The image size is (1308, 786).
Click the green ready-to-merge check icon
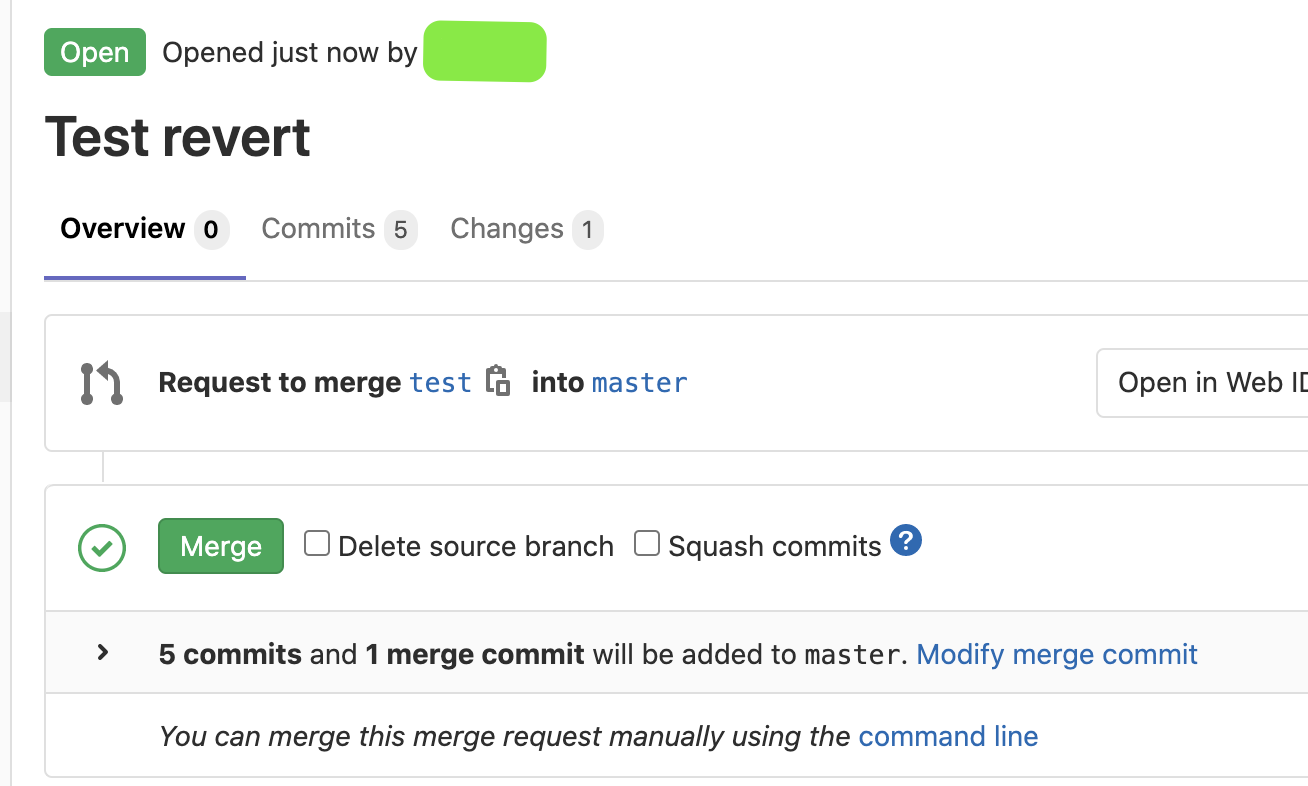[x=102, y=548]
